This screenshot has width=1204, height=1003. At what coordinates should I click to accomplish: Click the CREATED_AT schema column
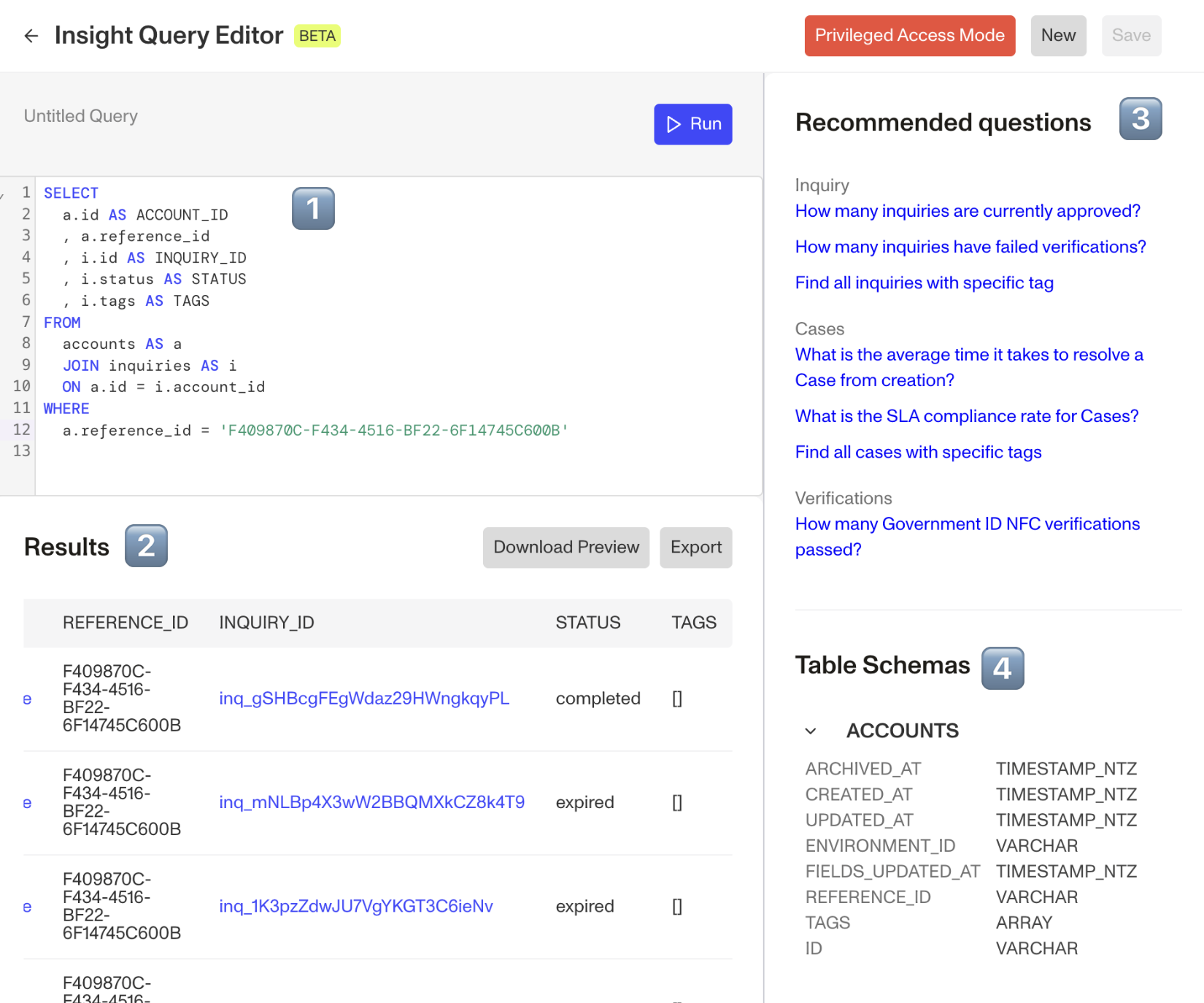point(859,794)
